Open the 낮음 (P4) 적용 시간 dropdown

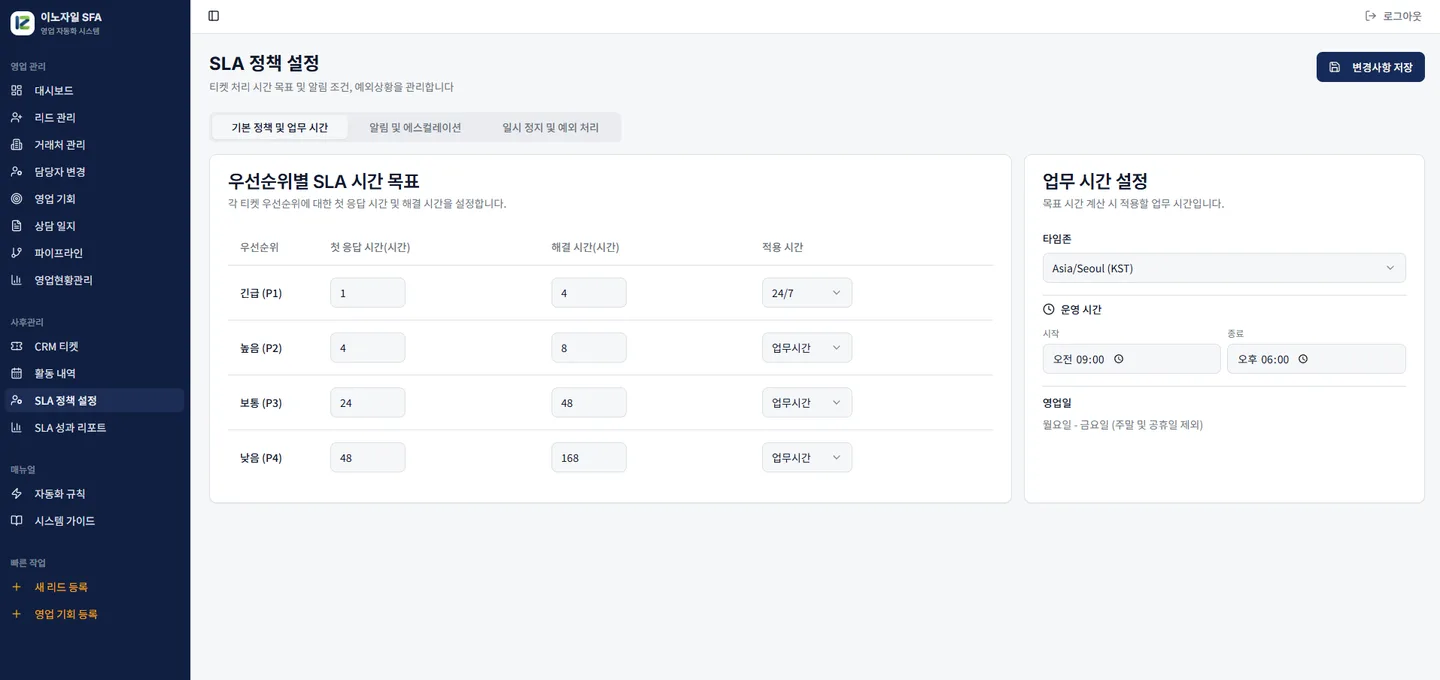(807, 458)
